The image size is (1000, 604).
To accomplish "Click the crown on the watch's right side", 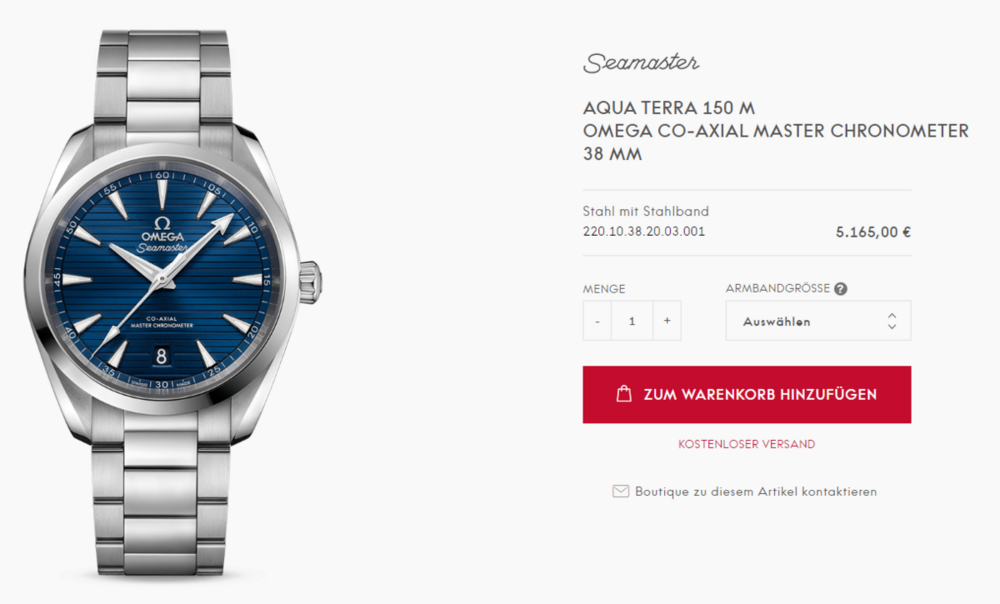I will pyautogui.click(x=310, y=282).
